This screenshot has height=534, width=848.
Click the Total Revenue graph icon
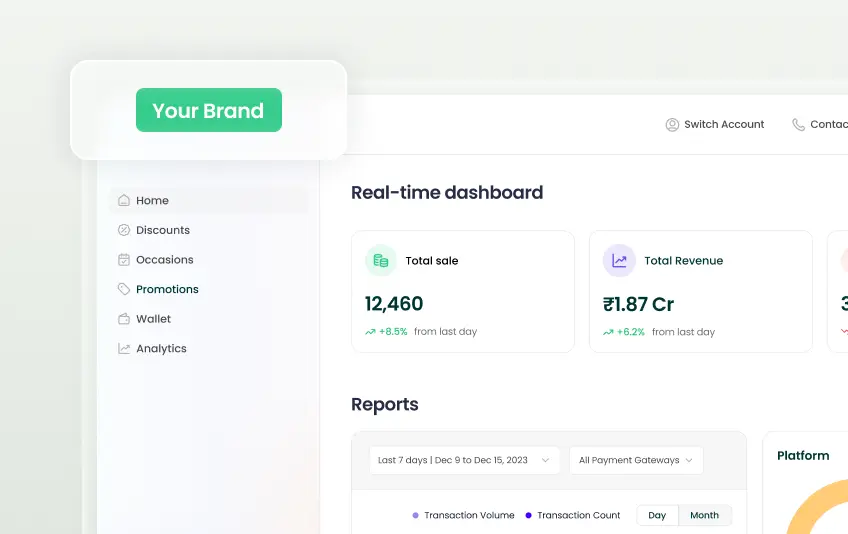click(x=619, y=260)
